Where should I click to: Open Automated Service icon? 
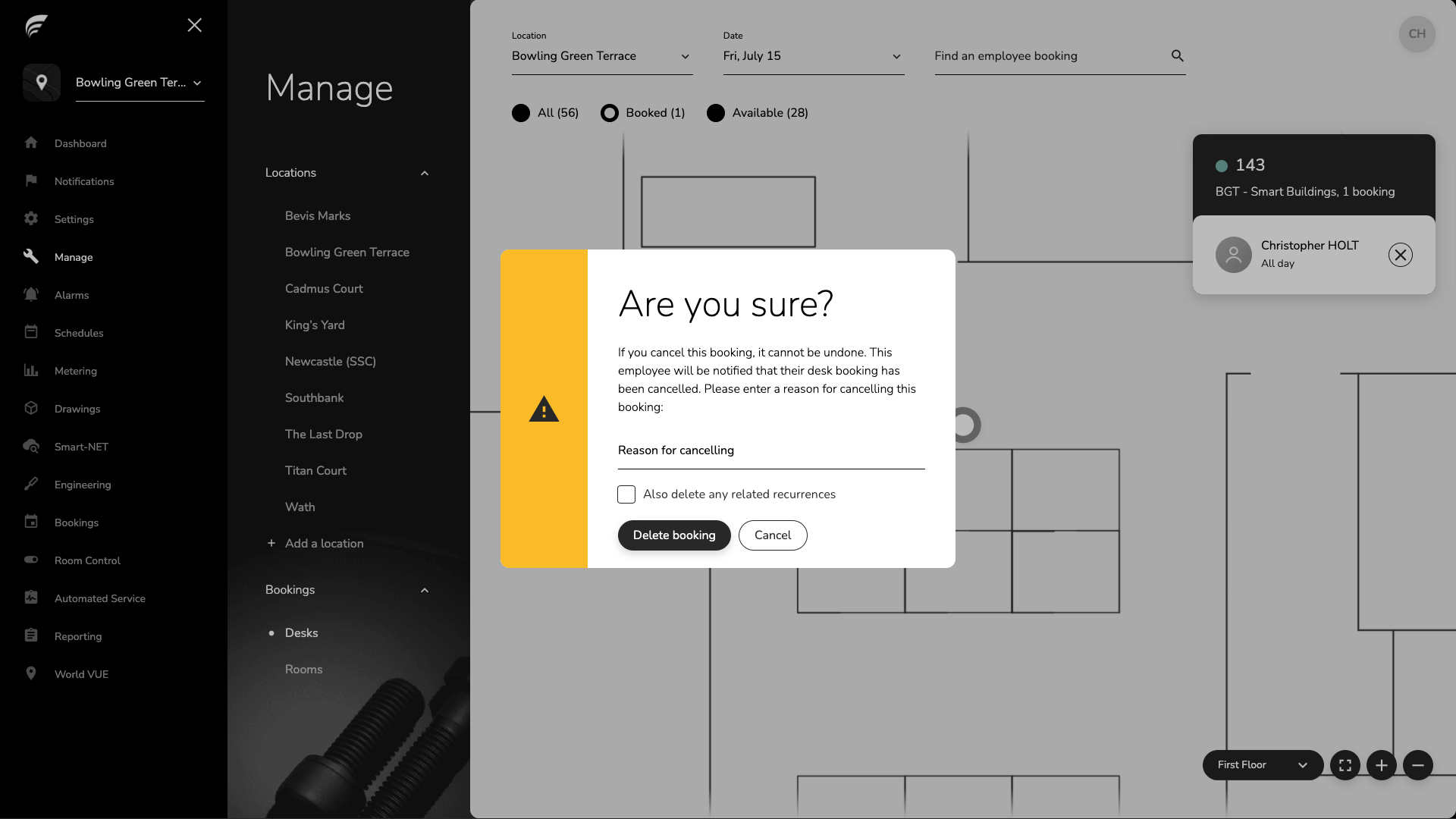tap(31, 598)
